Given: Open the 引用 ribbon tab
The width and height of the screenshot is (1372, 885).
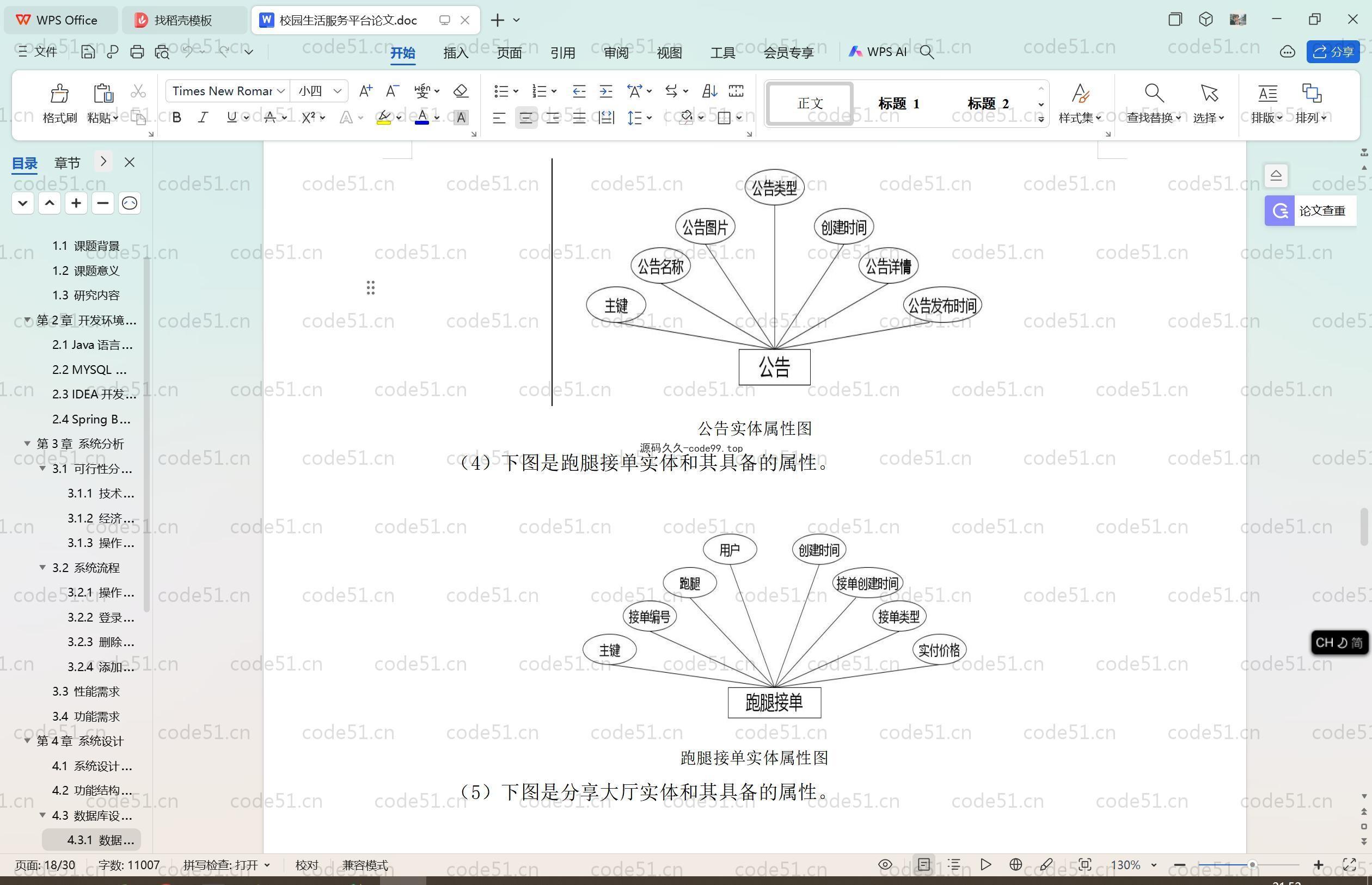Looking at the screenshot, I should [x=563, y=52].
